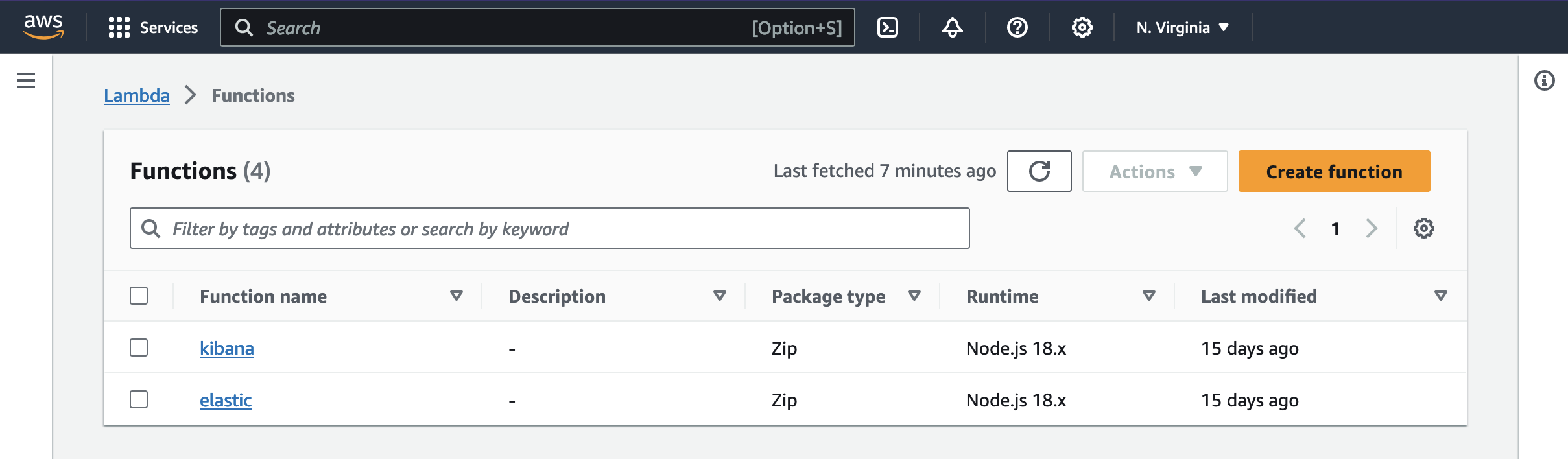Viewport: 1568px width, 459px height.
Task: Open the elastic function link
Action: coord(226,400)
